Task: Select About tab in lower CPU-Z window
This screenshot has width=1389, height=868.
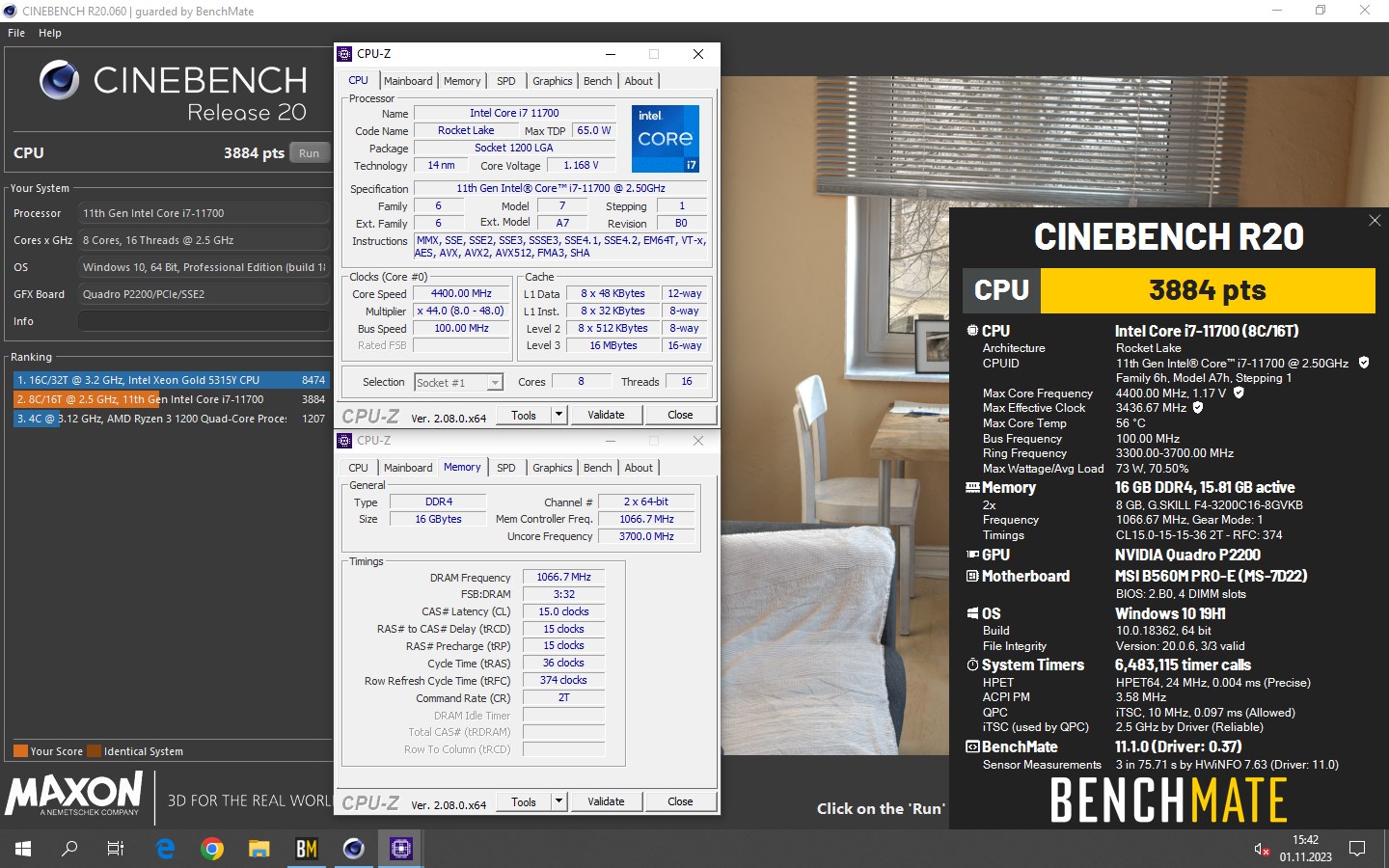Action: pyautogui.click(x=639, y=468)
